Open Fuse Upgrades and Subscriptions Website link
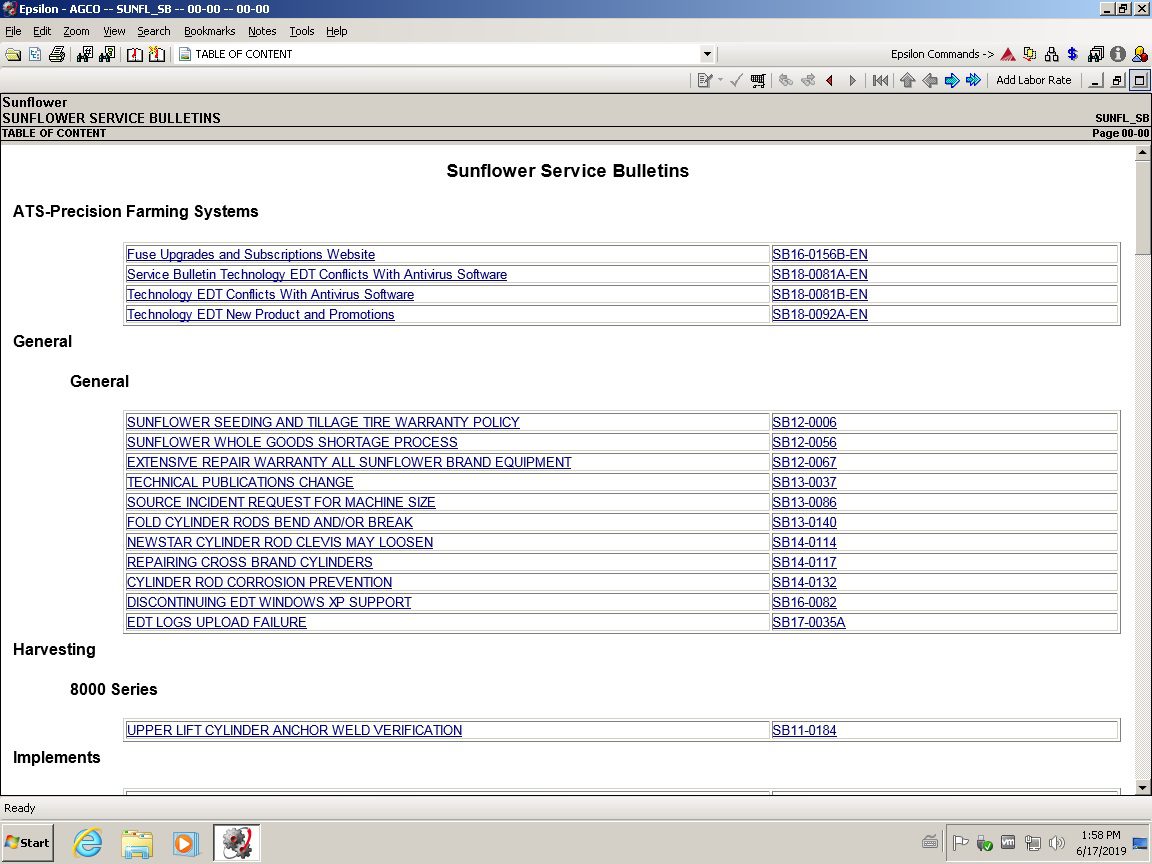 251,254
